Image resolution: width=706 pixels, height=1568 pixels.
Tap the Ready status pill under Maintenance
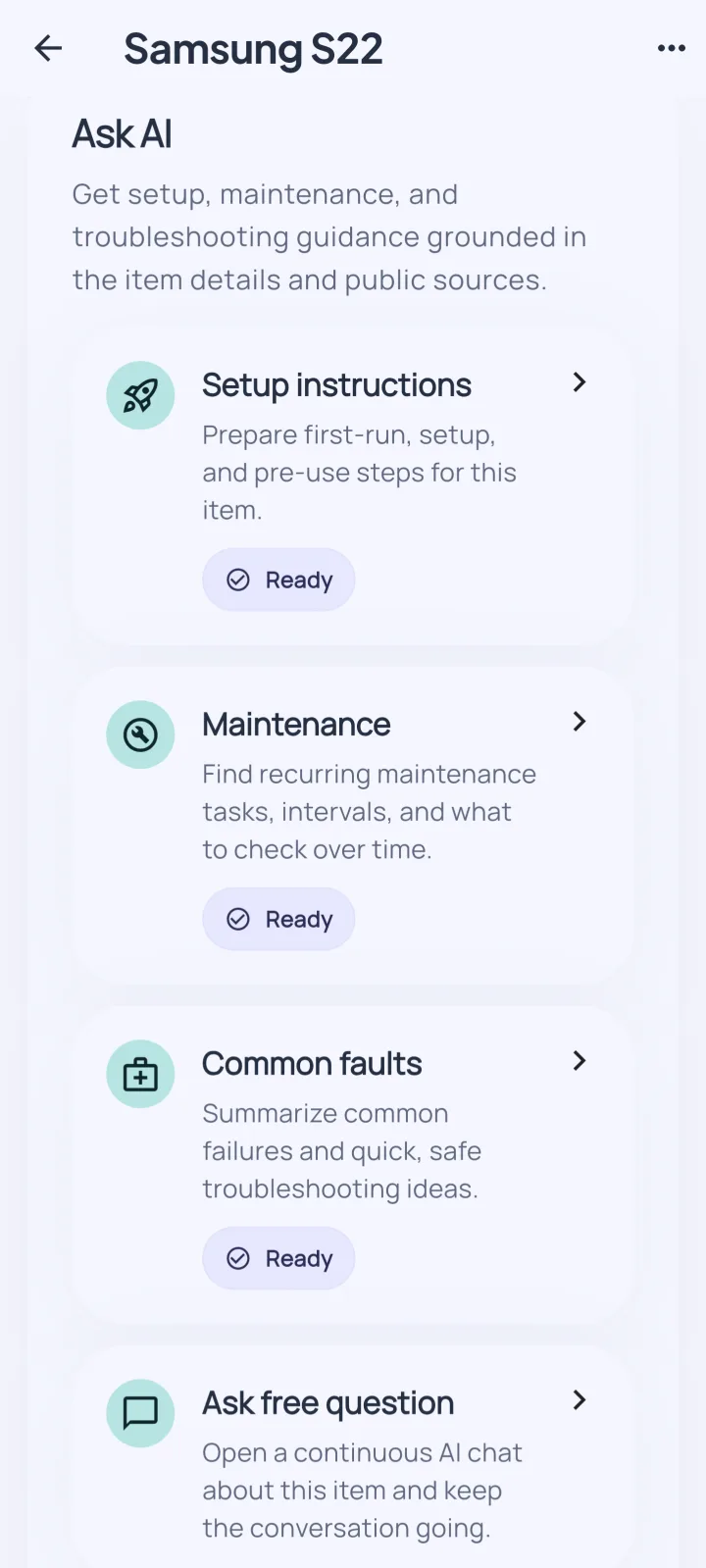coord(278,919)
